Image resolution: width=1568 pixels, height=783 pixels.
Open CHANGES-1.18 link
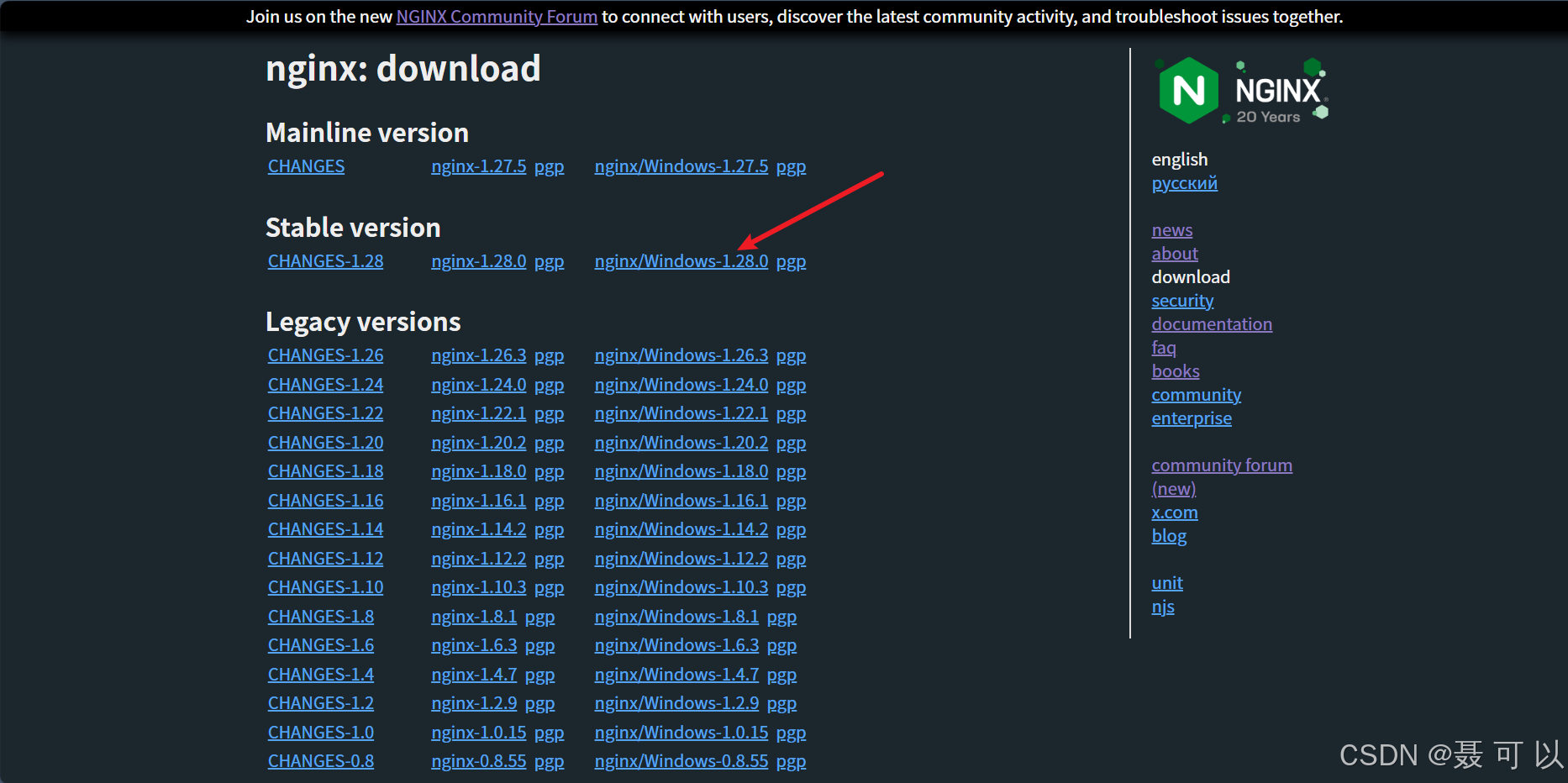click(x=325, y=471)
